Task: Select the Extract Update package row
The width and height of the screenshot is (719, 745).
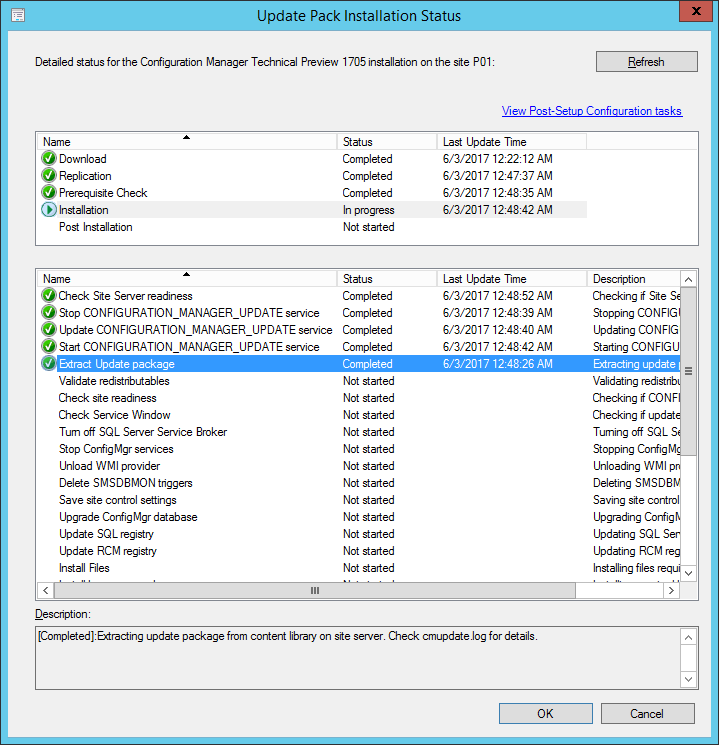Action: click(x=359, y=363)
